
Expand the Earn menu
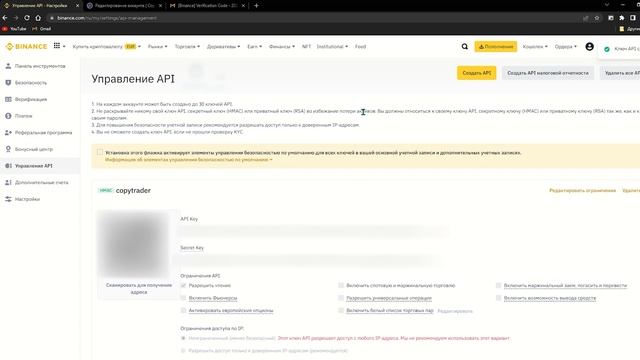pos(254,47)
